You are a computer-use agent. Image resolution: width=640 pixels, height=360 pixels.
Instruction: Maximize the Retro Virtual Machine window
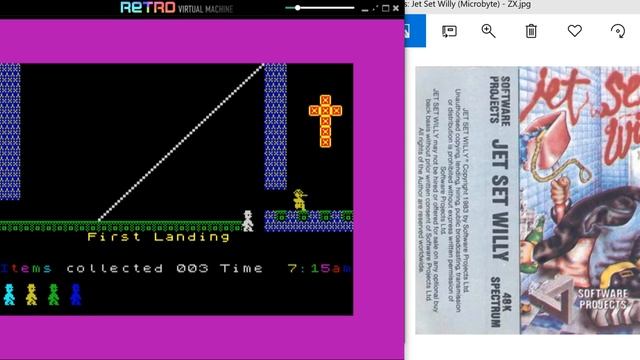(x=385, y=8)
